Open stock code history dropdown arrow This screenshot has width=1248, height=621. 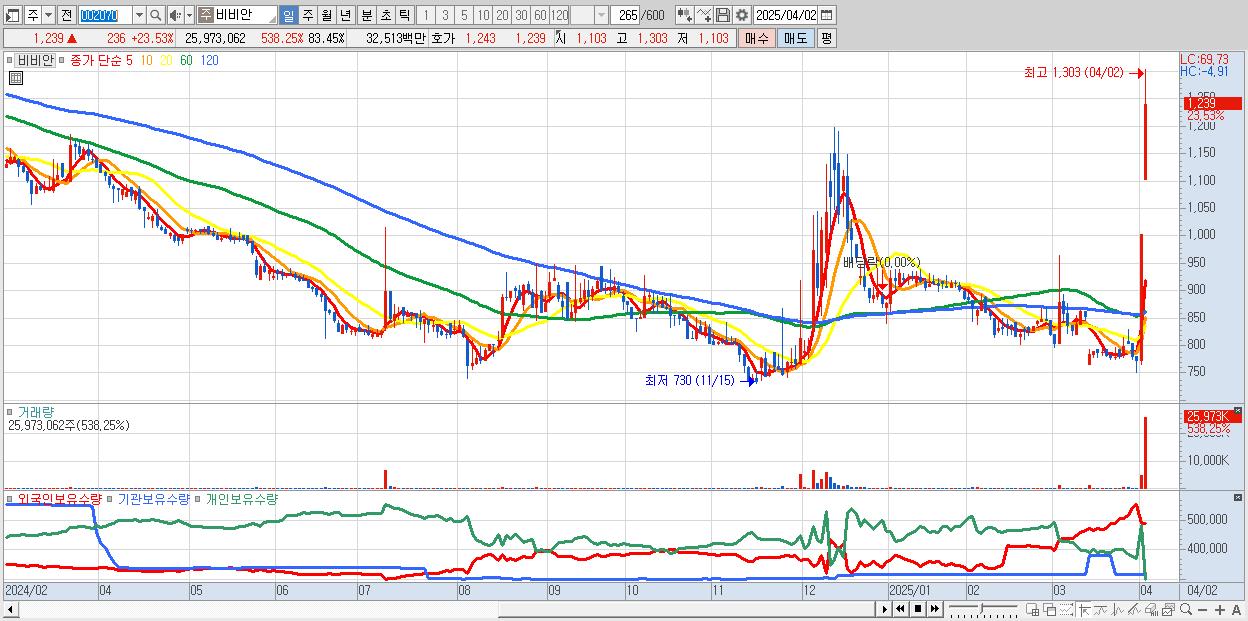click(x=139, y=15)
